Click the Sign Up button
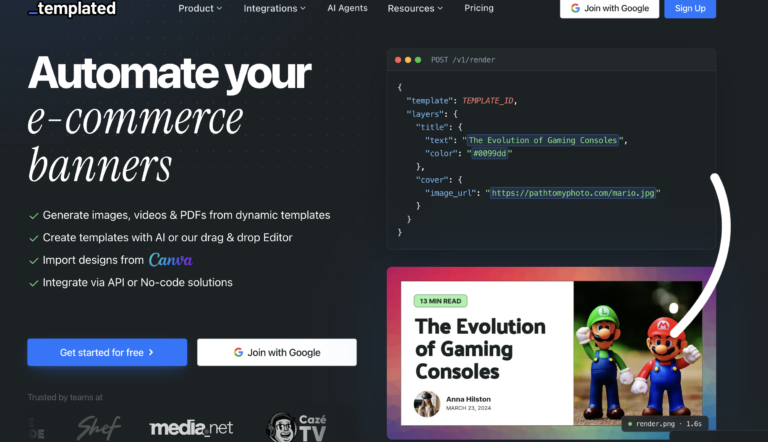 (690, 8)
